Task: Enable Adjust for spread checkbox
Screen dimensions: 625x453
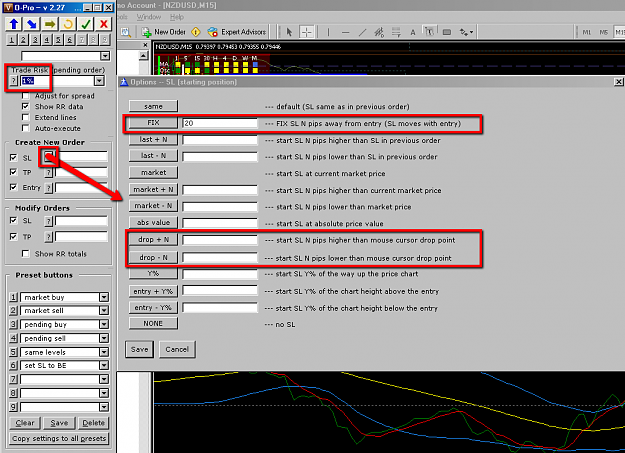Action: pos(26,96)
